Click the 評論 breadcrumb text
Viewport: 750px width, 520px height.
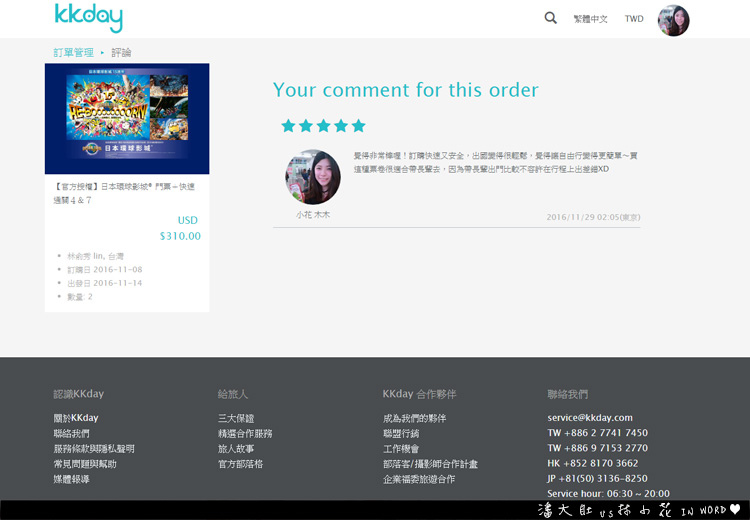coord(121,53)
